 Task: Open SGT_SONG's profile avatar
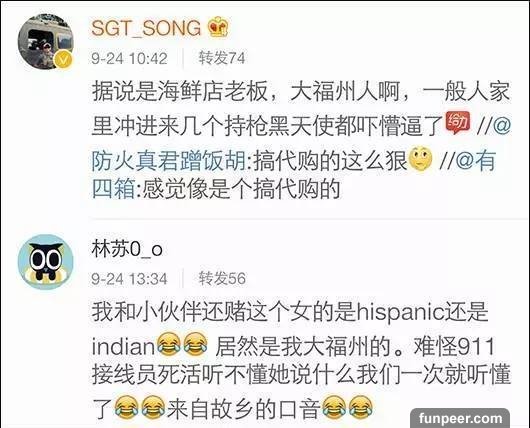[x=45, y=42]
